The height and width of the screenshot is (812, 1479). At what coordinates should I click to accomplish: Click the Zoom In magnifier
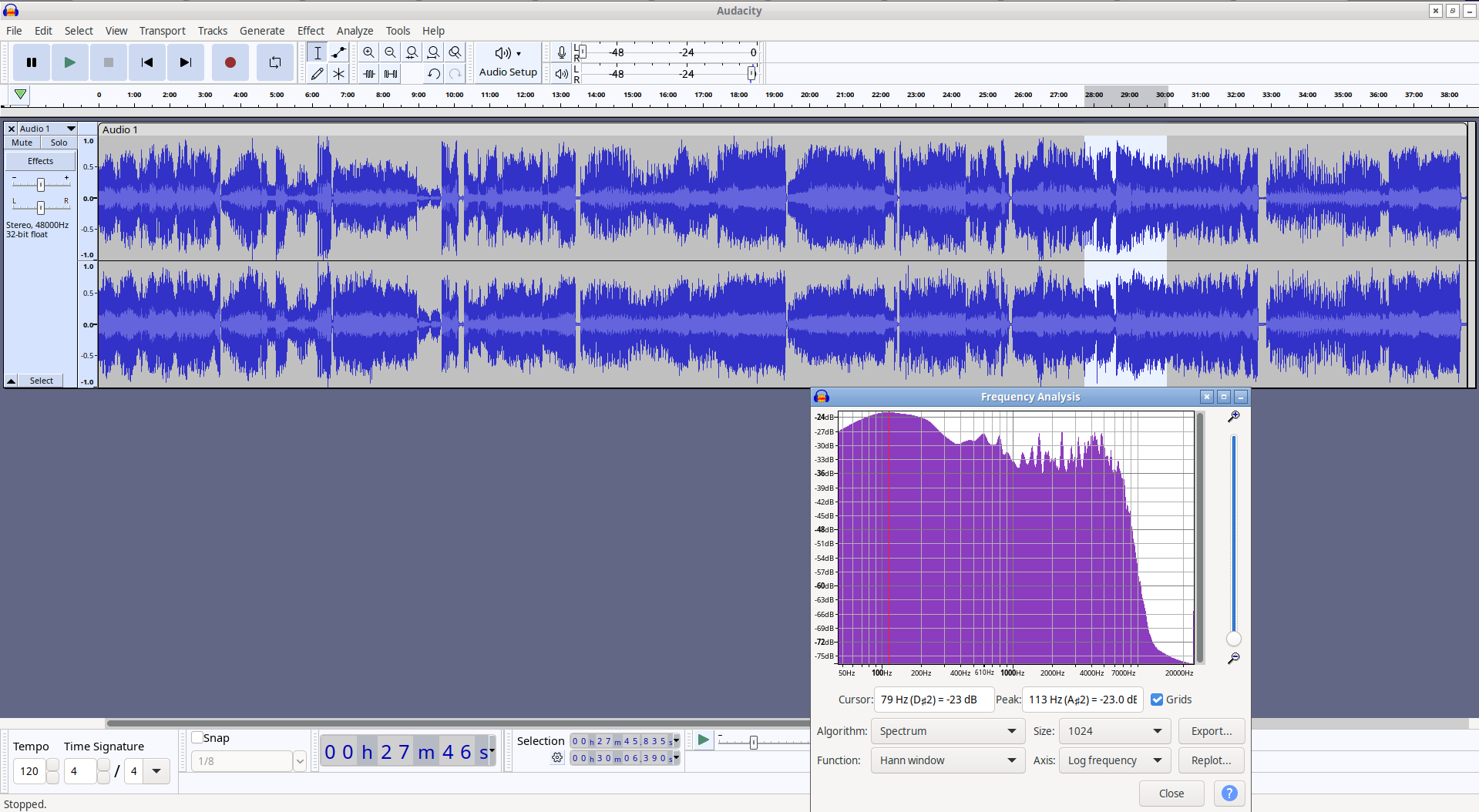[x=369, y=52]
